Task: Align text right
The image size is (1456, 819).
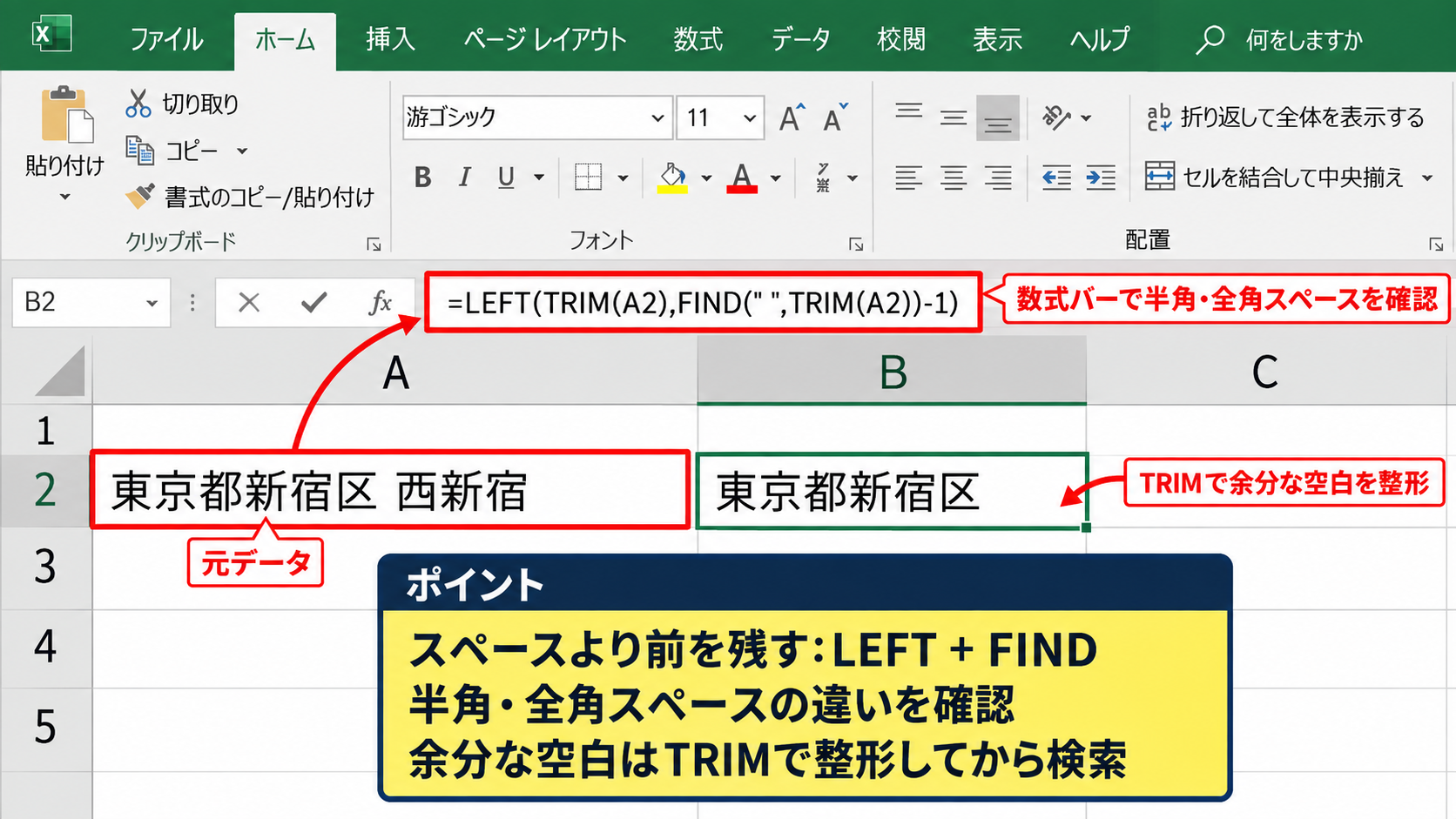Action: (998, 178)
